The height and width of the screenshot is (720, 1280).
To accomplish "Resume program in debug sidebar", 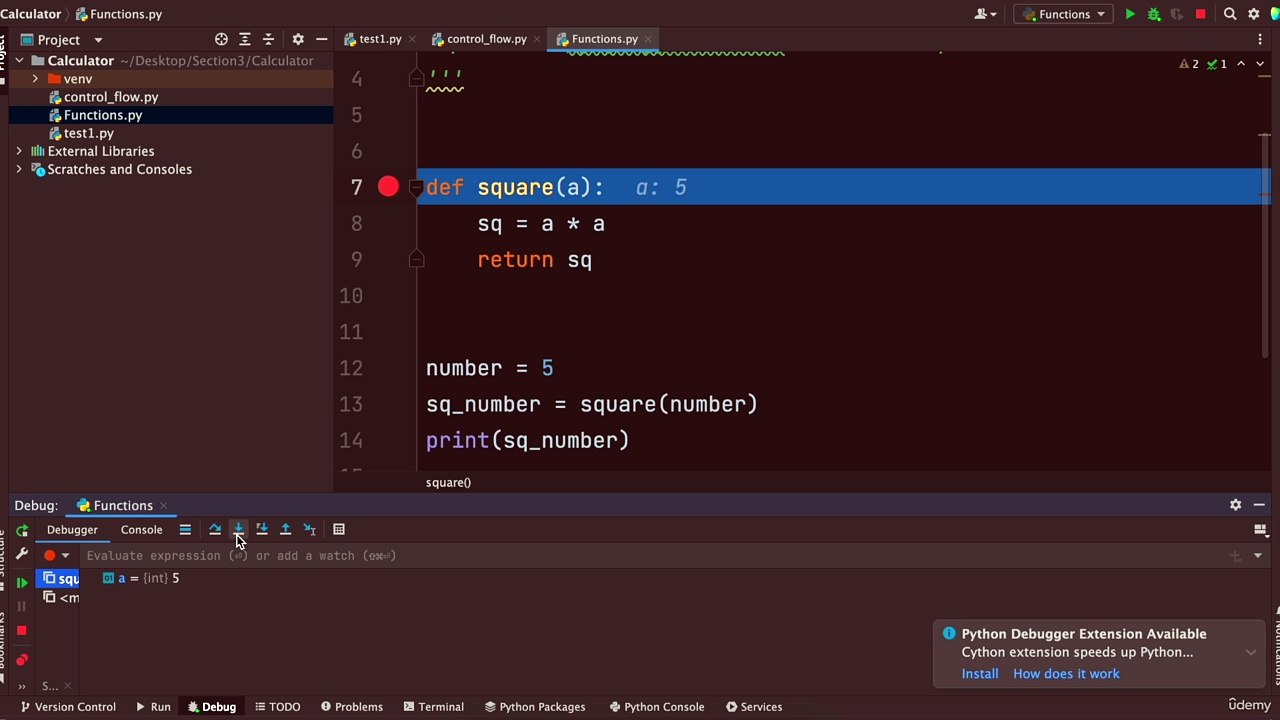I will pos(22,582).
